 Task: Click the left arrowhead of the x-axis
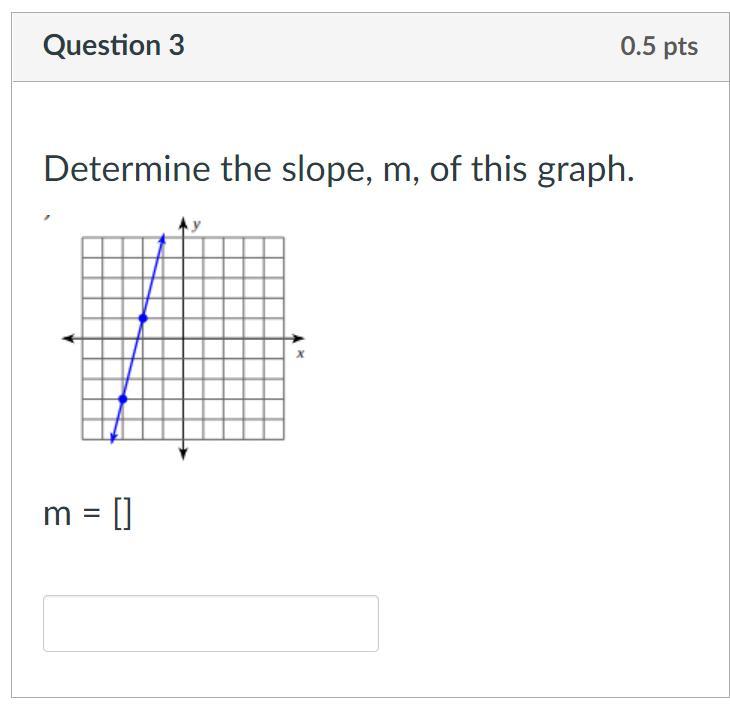68,338
